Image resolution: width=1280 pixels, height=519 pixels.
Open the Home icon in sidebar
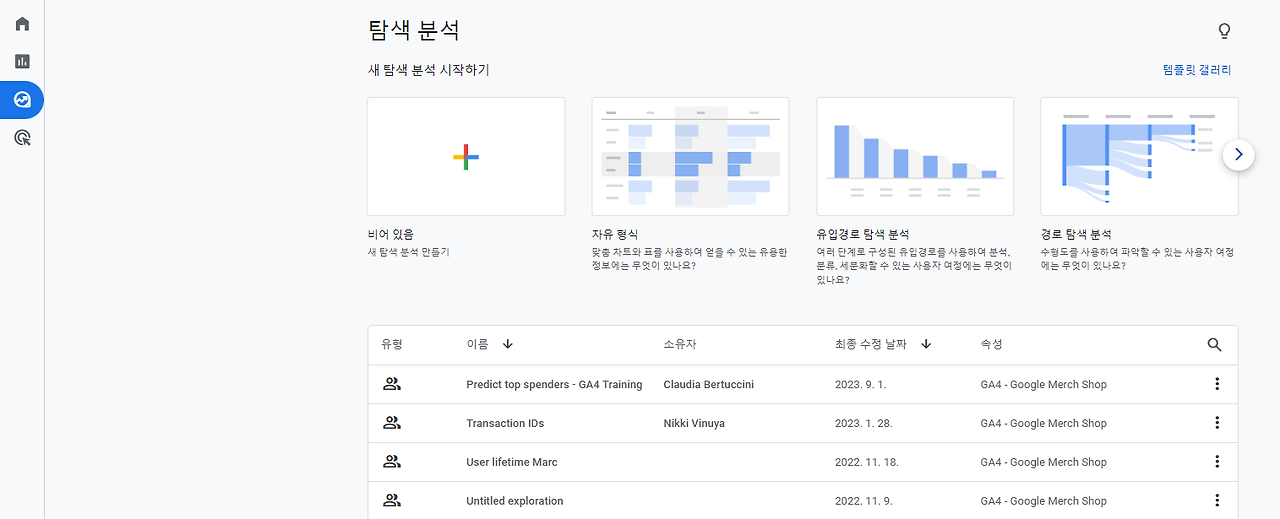(22, 23)
